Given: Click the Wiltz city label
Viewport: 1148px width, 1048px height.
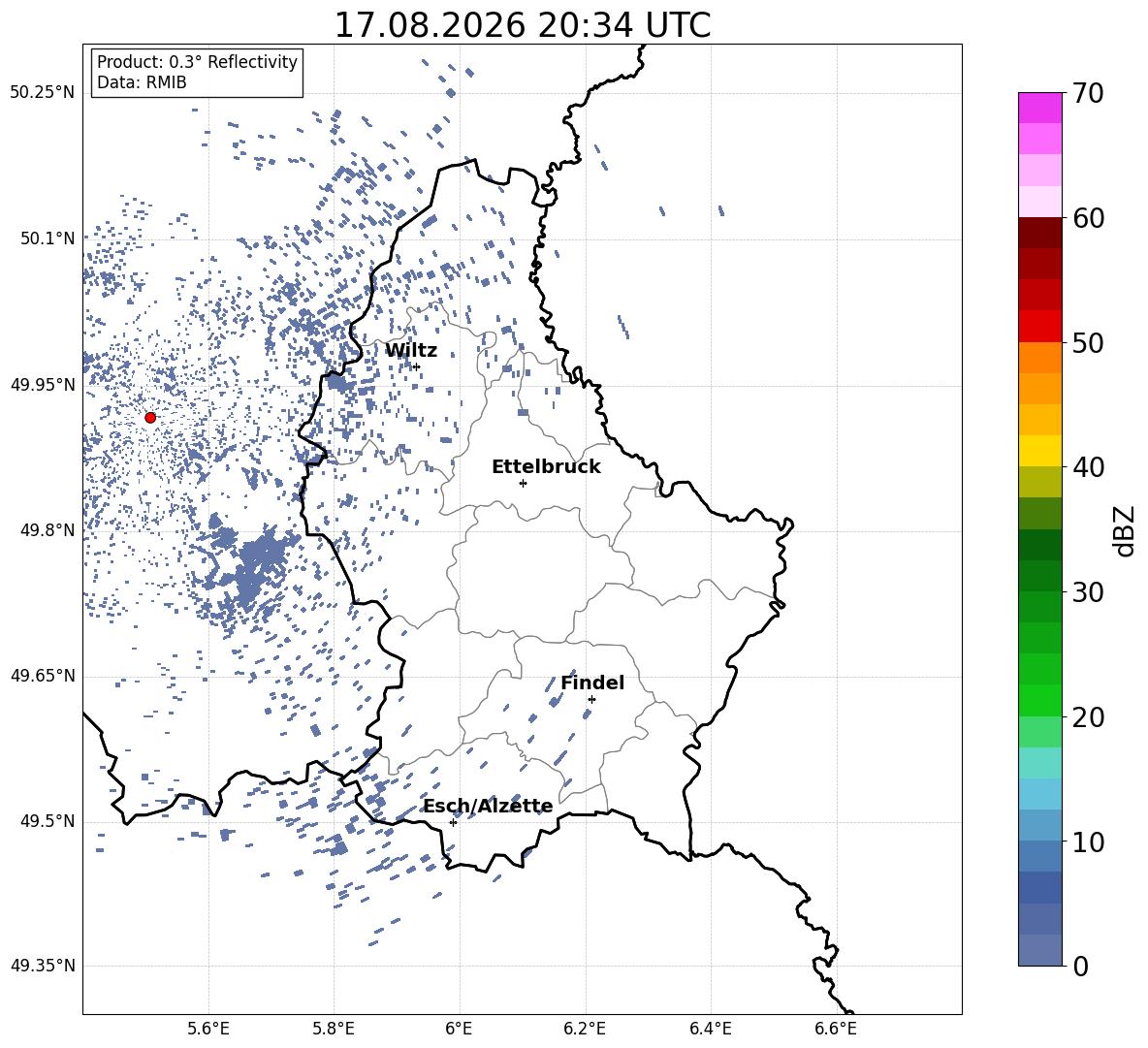Looking at the screenshot, I should pyautogui.click(x=411, y=351).
